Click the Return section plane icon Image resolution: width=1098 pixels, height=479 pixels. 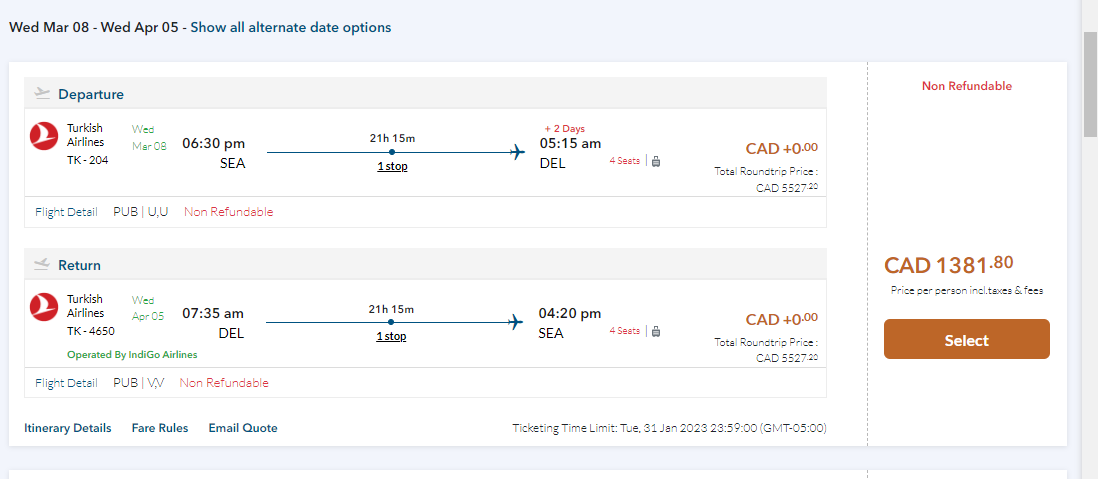(42, 265)
